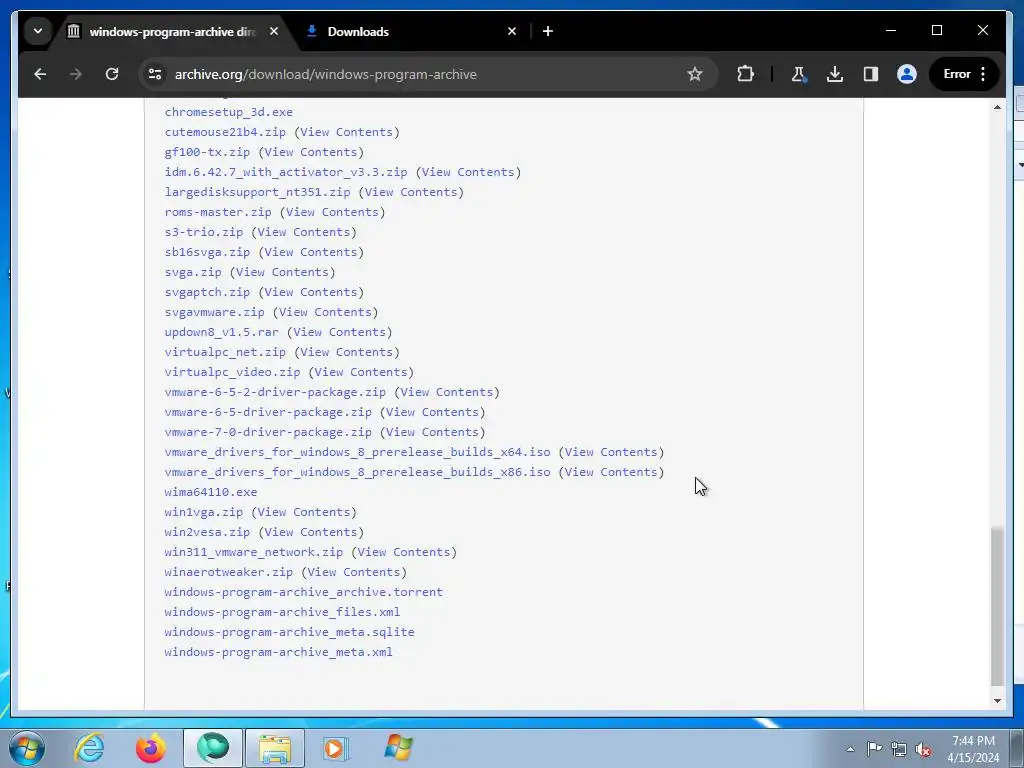Open Chrome three-dot Error menu

(x=965, y=74)
